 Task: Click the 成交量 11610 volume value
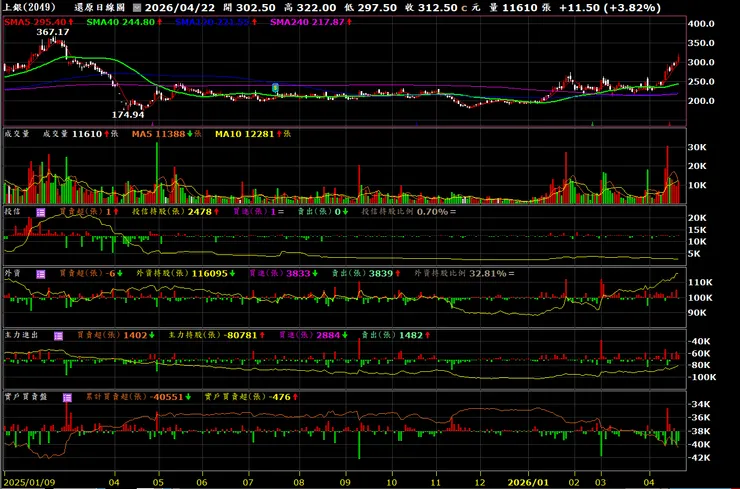(87, 134)
